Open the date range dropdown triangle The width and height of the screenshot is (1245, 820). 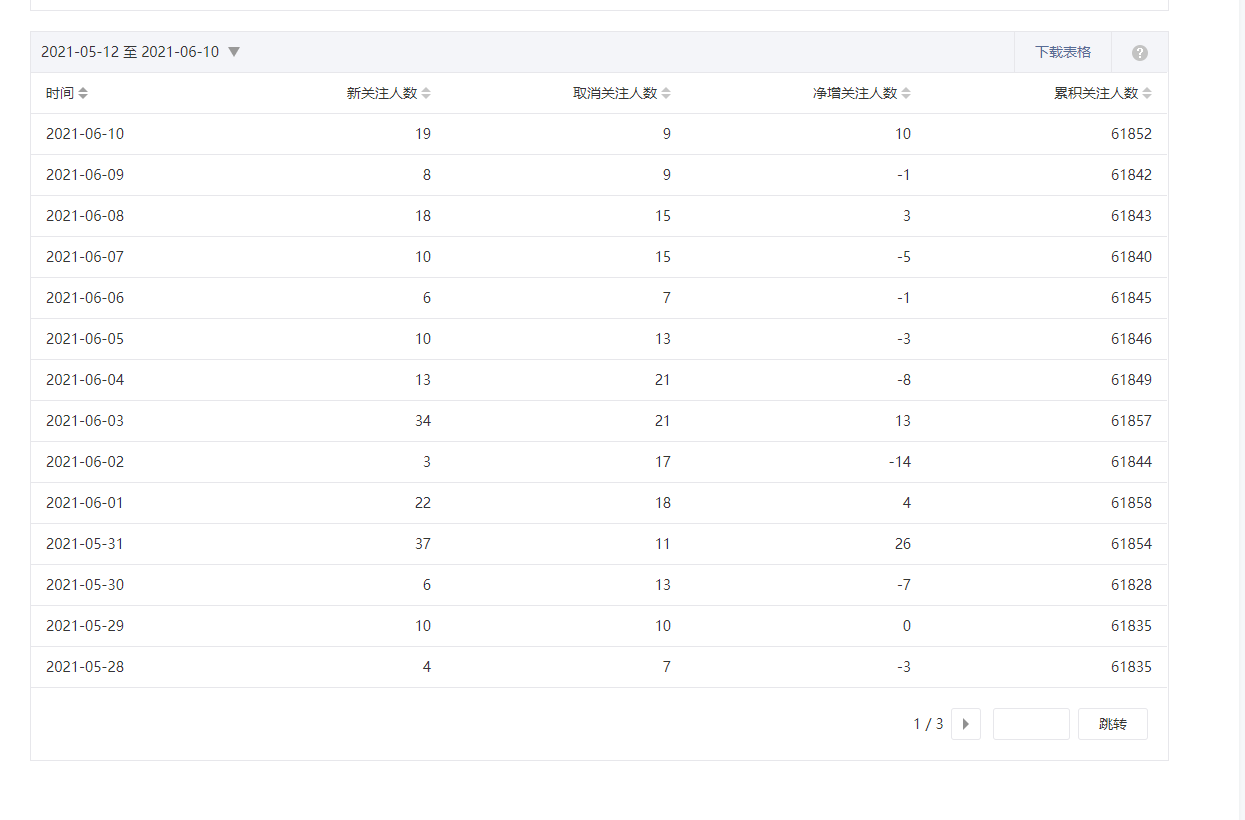[x=234, y=52]
